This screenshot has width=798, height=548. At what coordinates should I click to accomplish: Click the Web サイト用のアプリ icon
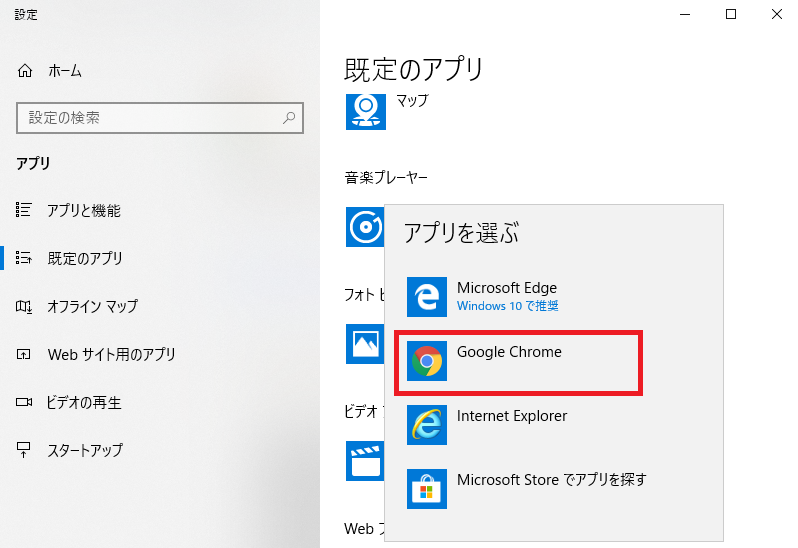click(23, 354)
